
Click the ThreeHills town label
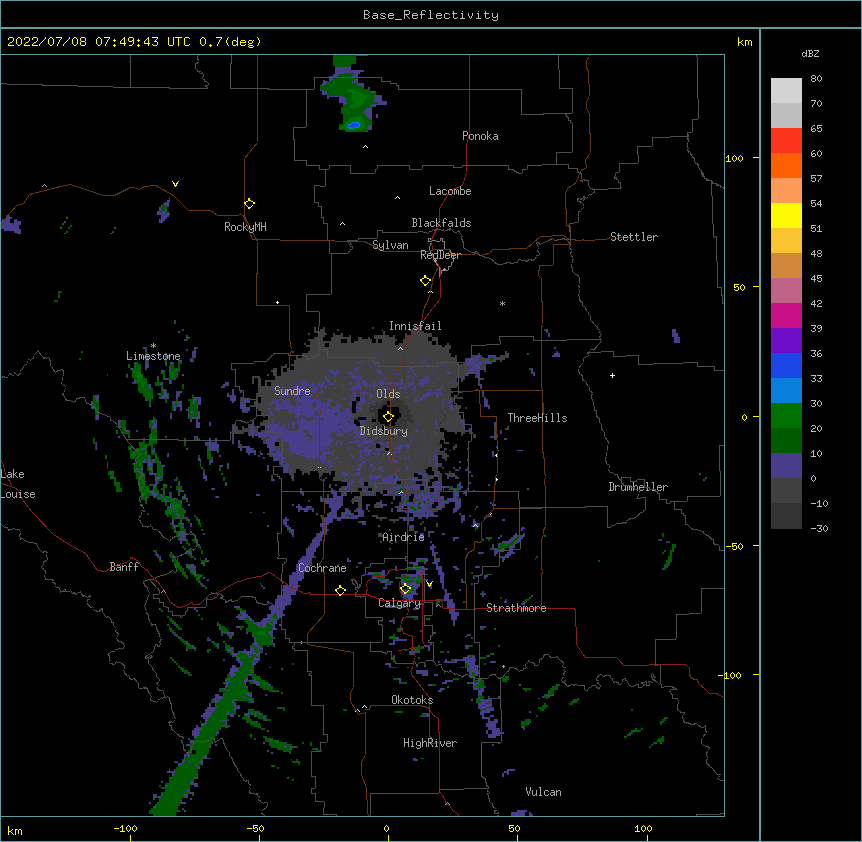537,418
